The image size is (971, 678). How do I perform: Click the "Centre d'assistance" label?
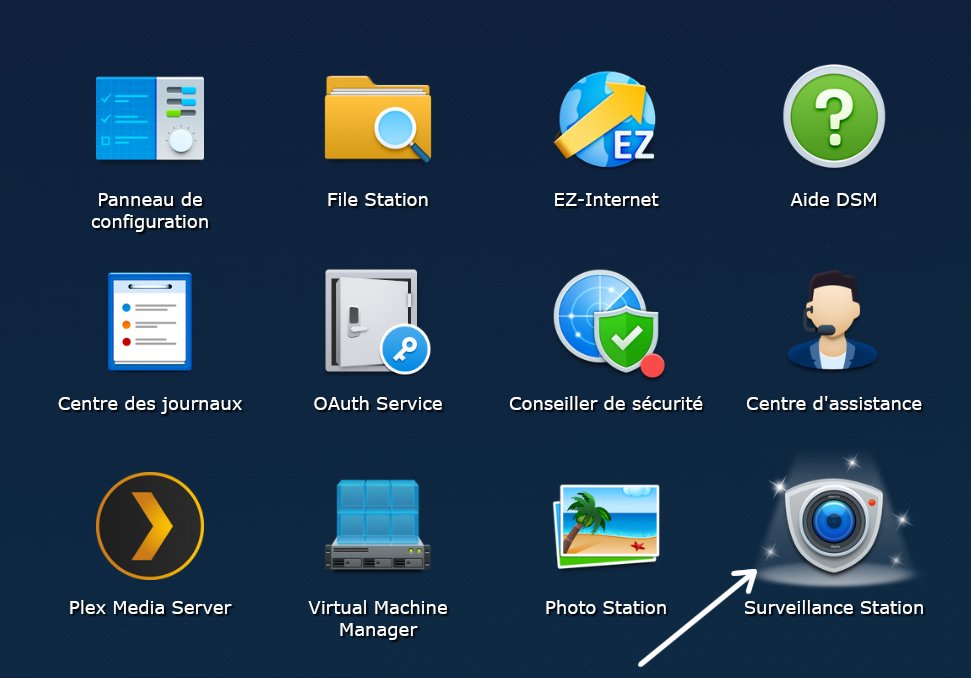pyautogui.click(x=834, y=404)
